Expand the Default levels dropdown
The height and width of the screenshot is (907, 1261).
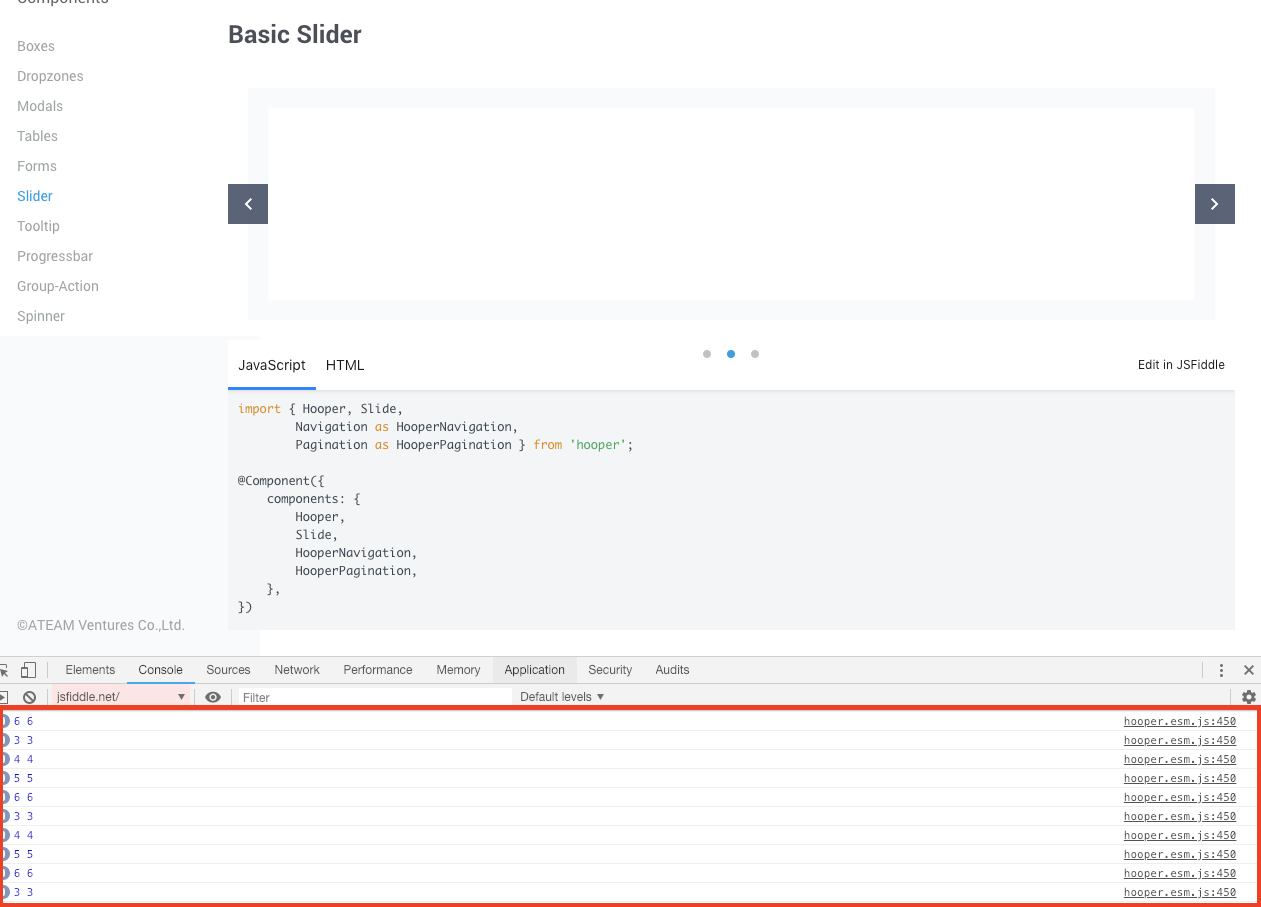pos(562,697)
